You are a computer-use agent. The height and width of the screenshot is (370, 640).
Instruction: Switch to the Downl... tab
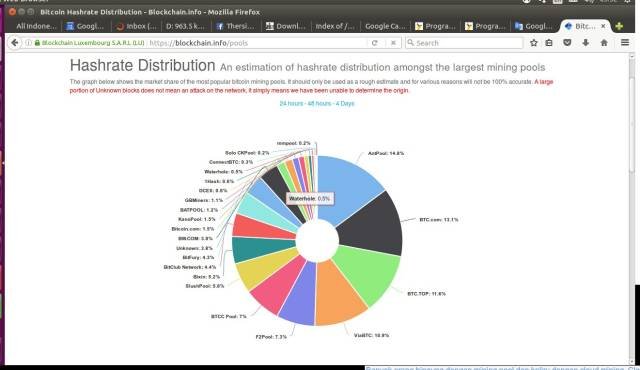(x=286, y=26)
